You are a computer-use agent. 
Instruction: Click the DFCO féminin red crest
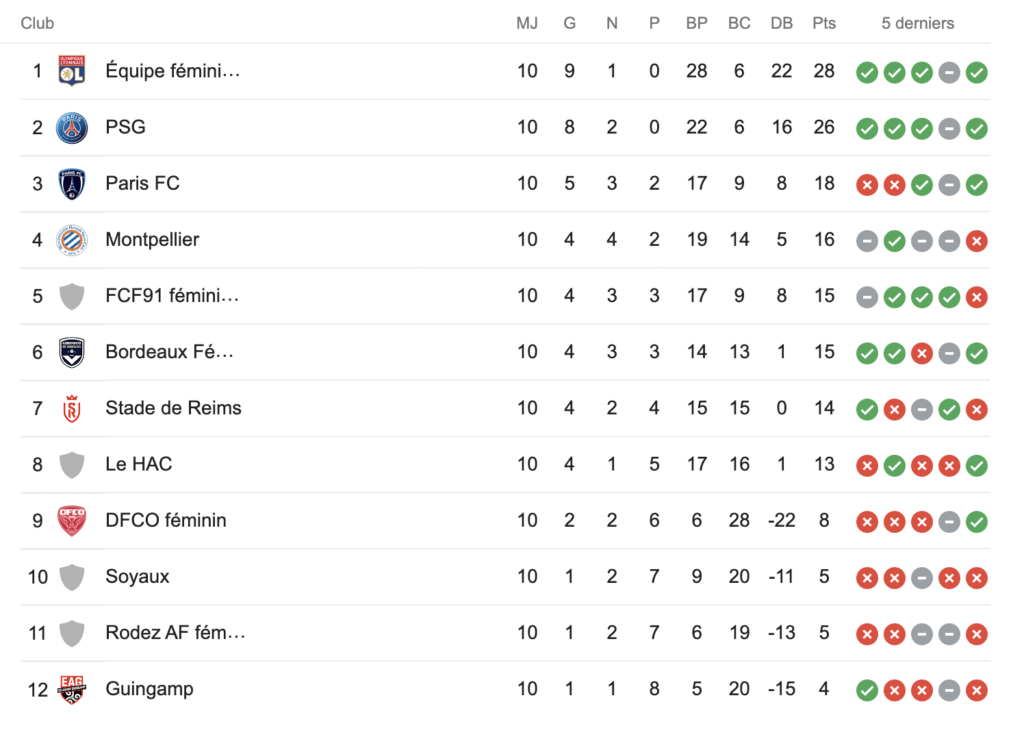(x=72, y=520)
